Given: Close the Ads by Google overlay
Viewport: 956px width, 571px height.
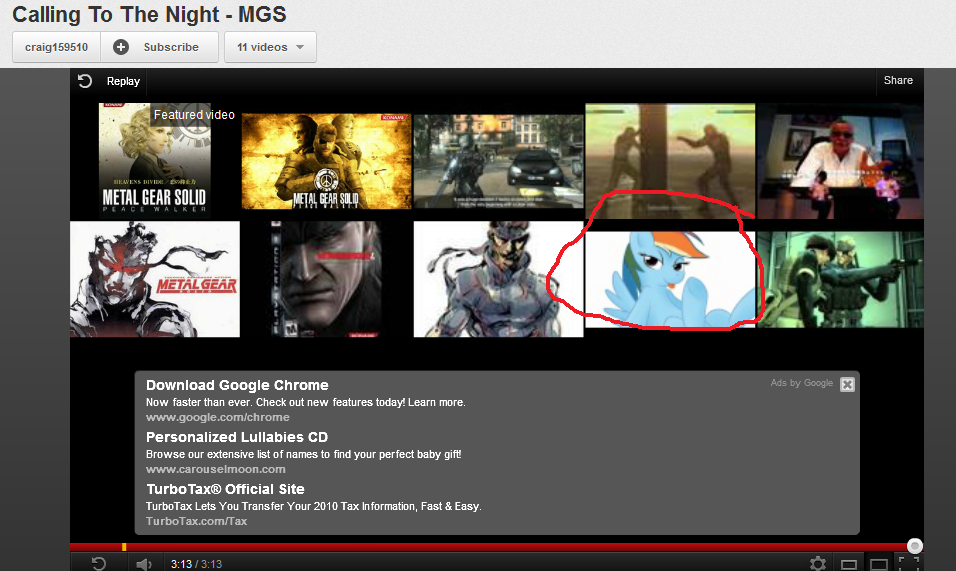Looking at the screenshot, I should (x=847, y=384).
